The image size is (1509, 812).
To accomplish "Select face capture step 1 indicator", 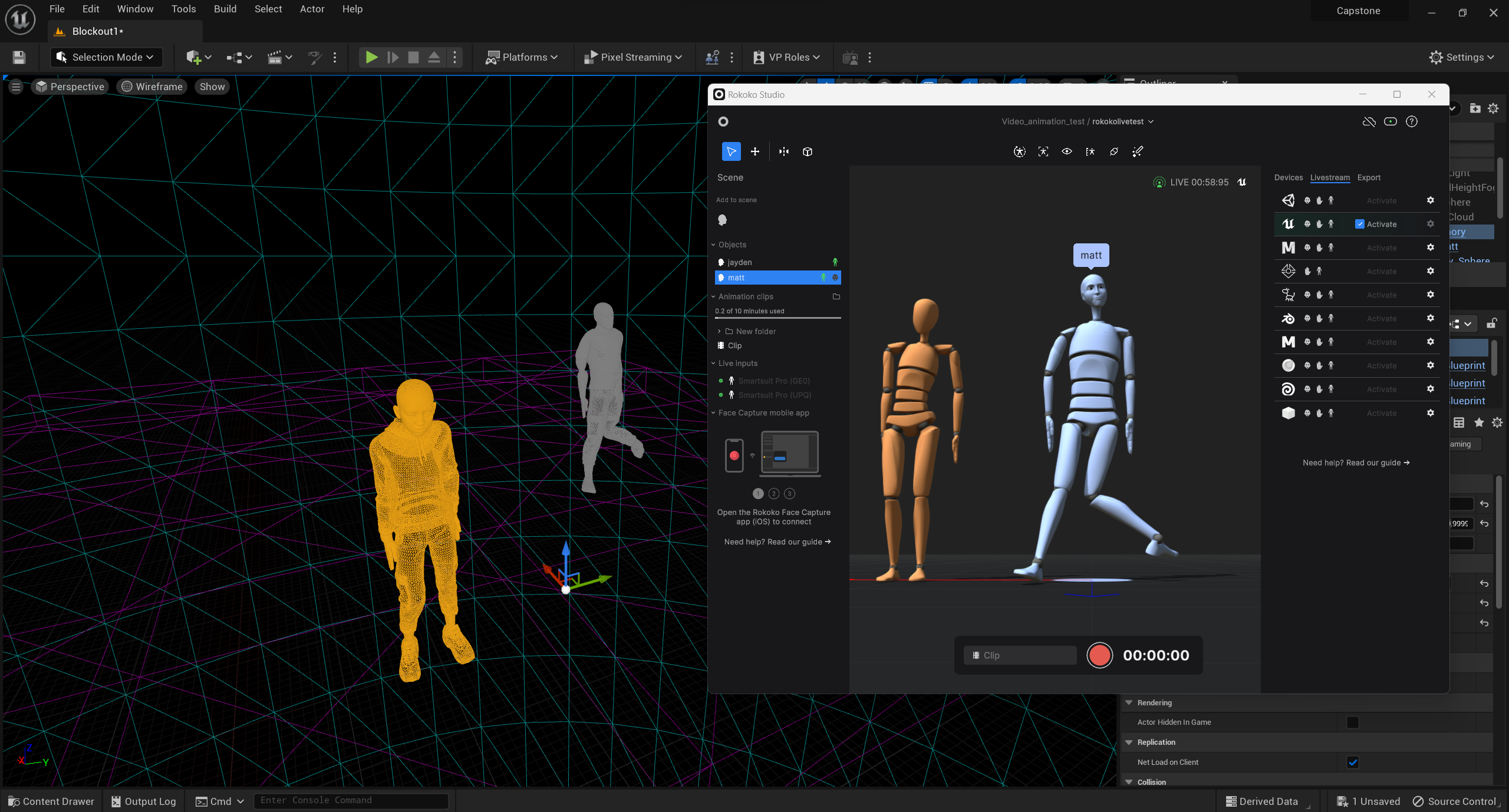I will 758,494.
